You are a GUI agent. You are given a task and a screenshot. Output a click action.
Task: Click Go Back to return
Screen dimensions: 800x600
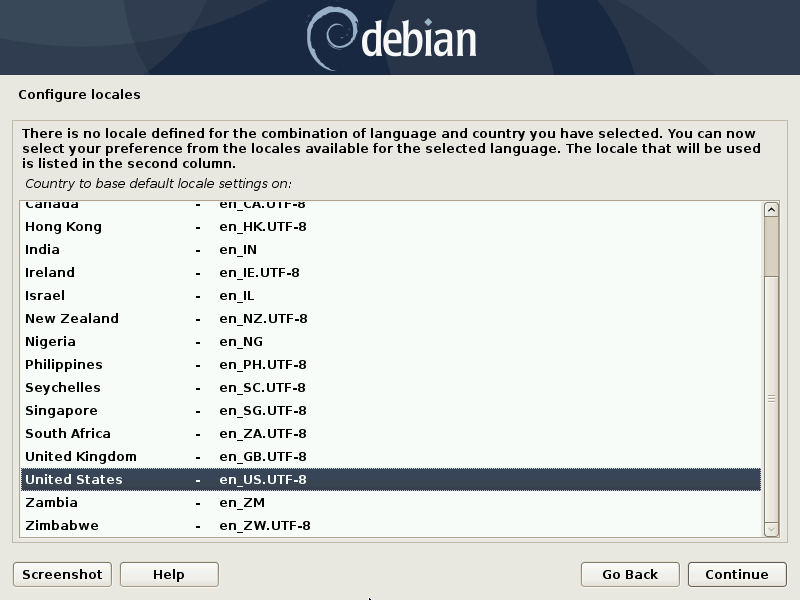(629, 574)
